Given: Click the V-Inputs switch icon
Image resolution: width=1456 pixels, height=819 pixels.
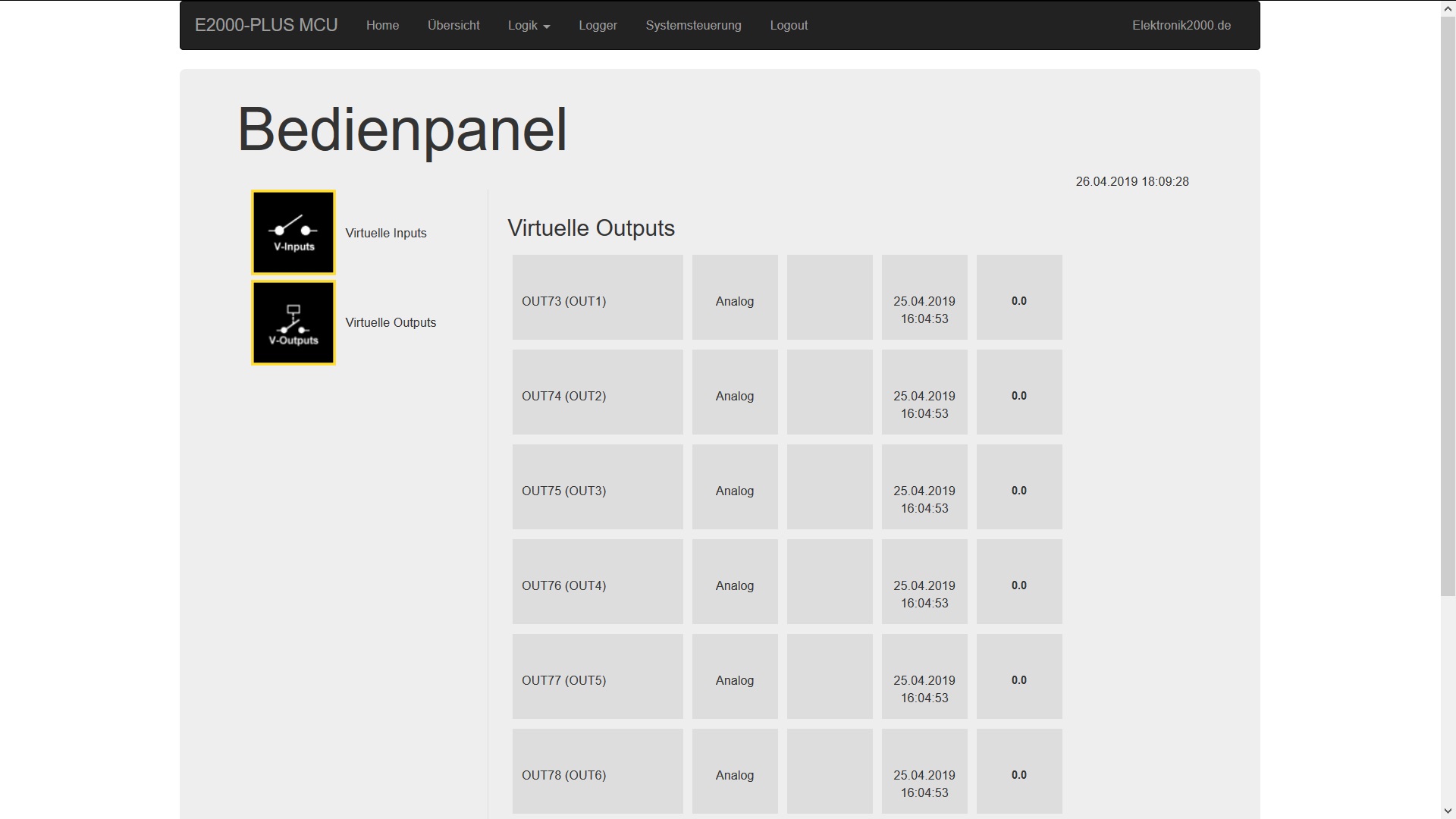Looking at the screenshot, I should pos(293,232).
